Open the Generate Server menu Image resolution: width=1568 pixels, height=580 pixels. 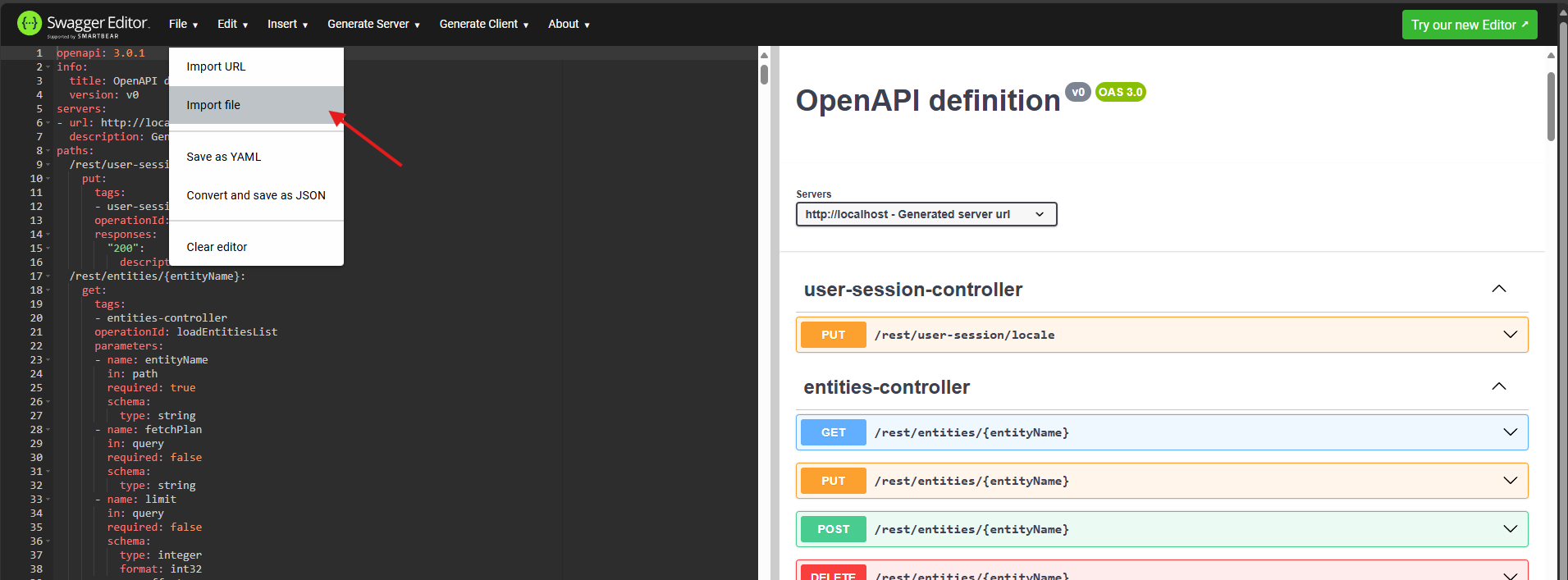(373, 25)
